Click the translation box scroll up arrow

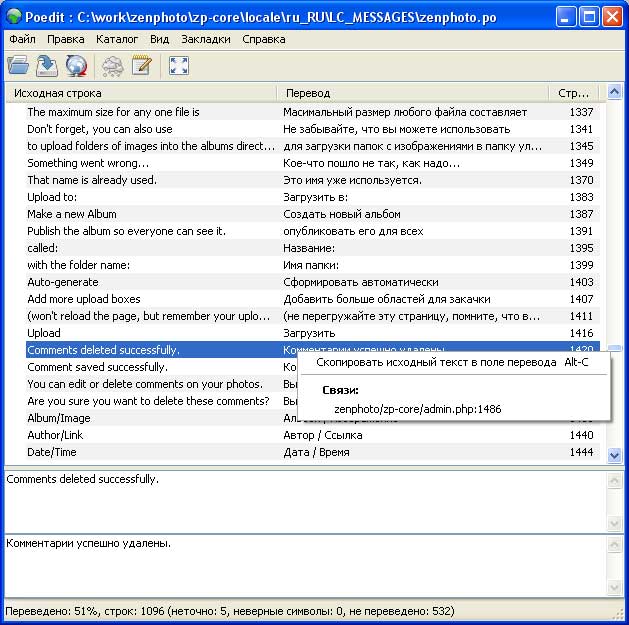pos(614,544)
